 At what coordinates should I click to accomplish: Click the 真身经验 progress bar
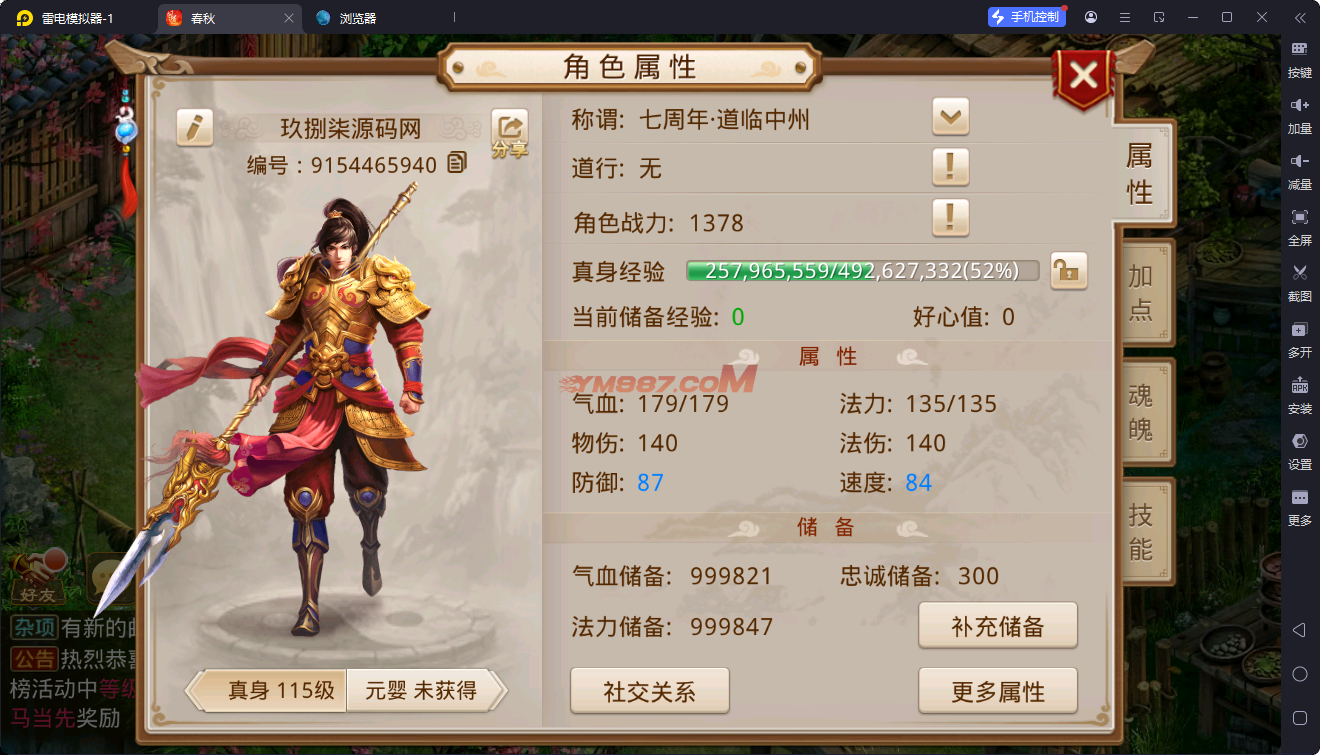click(x=863, y=271)
